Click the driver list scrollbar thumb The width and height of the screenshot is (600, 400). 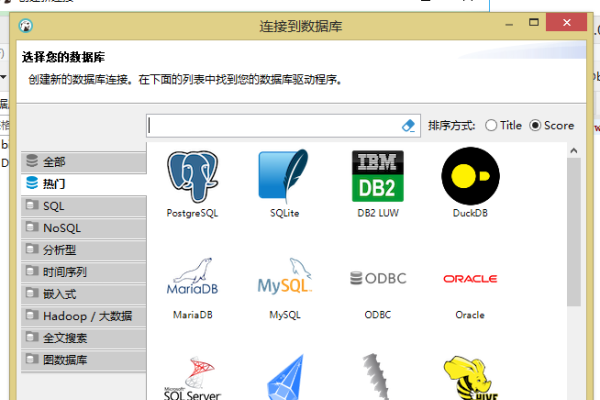[x=574, y=232]
